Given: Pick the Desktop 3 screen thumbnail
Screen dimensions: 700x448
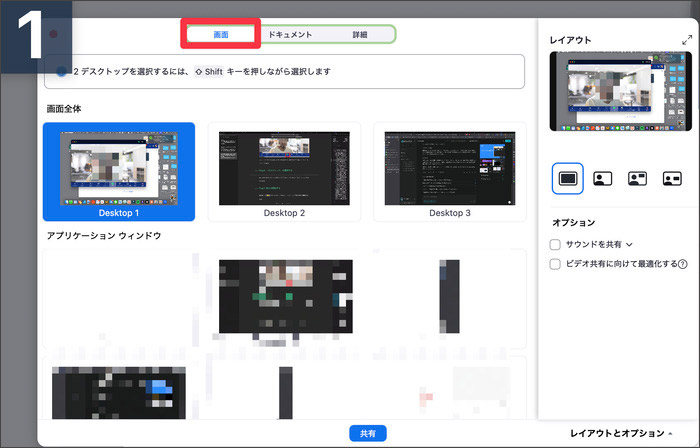Looking at the screenshot, I should (450, 172).
